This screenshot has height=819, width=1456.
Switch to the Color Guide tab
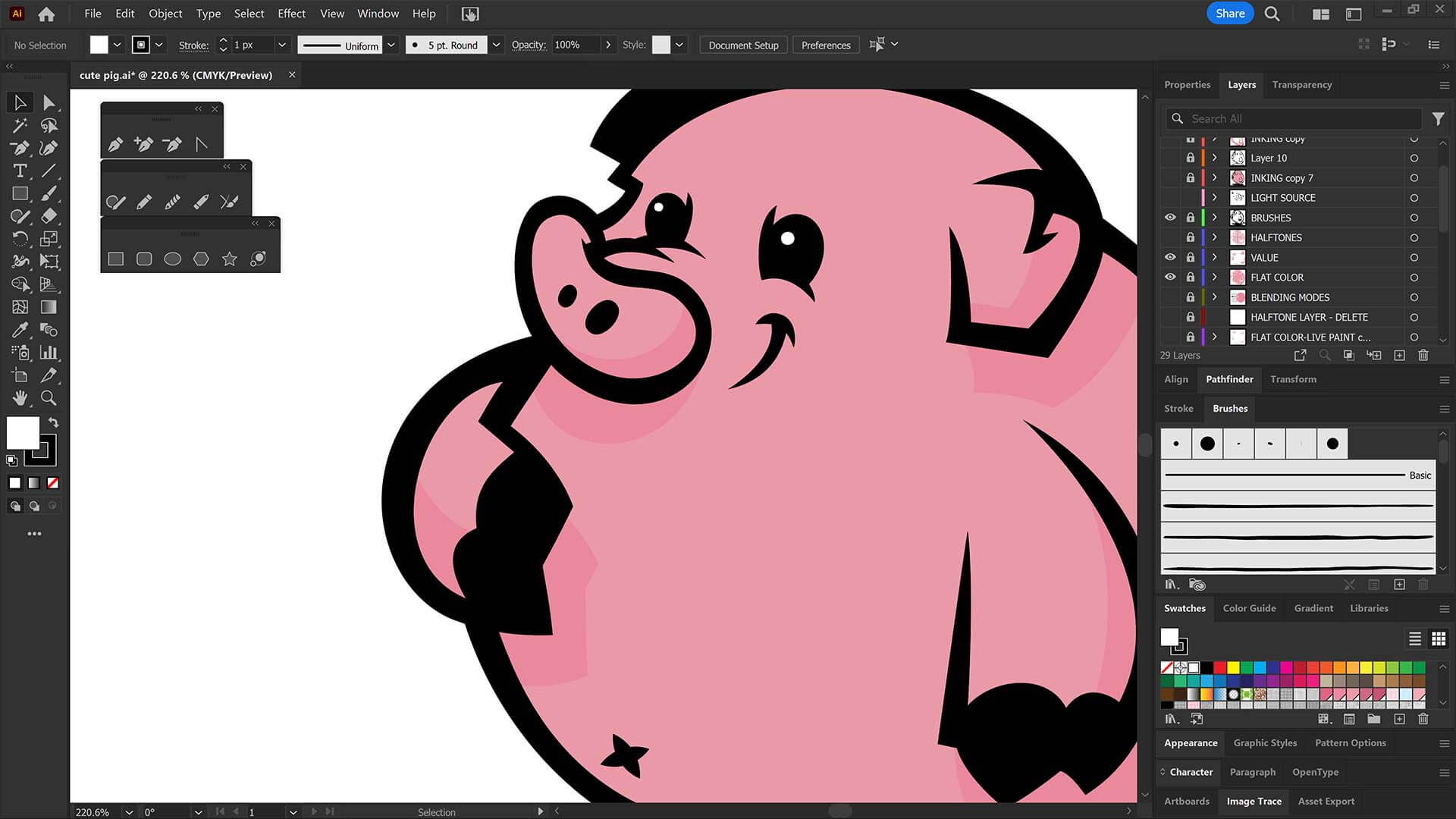pyautogui.click(x=1249, y=608)
